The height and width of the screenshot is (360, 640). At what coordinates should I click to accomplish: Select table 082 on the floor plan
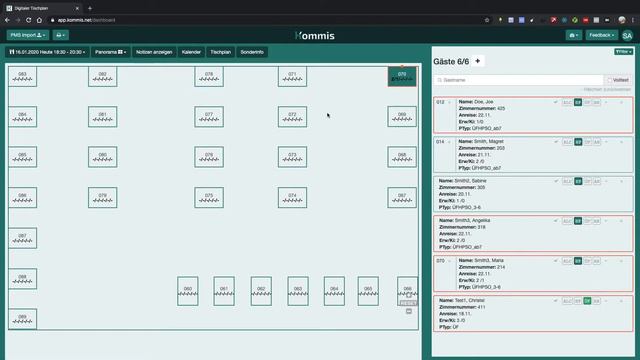click(x=102, y=76)
